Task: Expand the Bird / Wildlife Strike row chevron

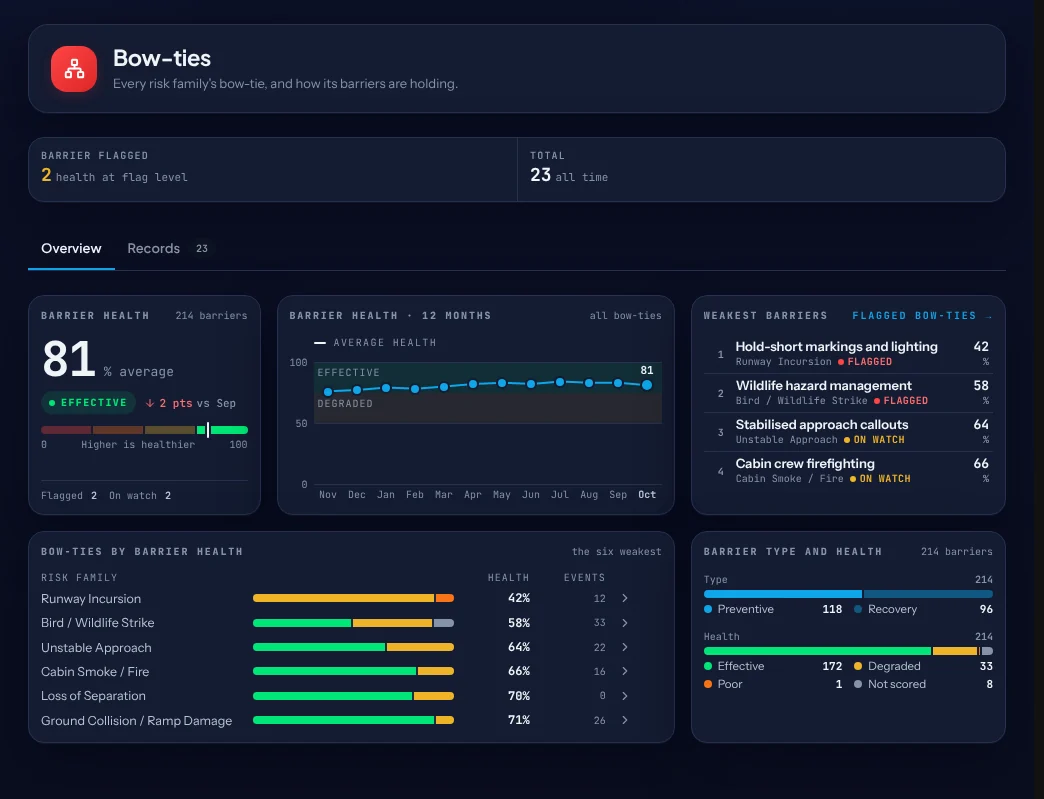Action: tap(625, 623)
